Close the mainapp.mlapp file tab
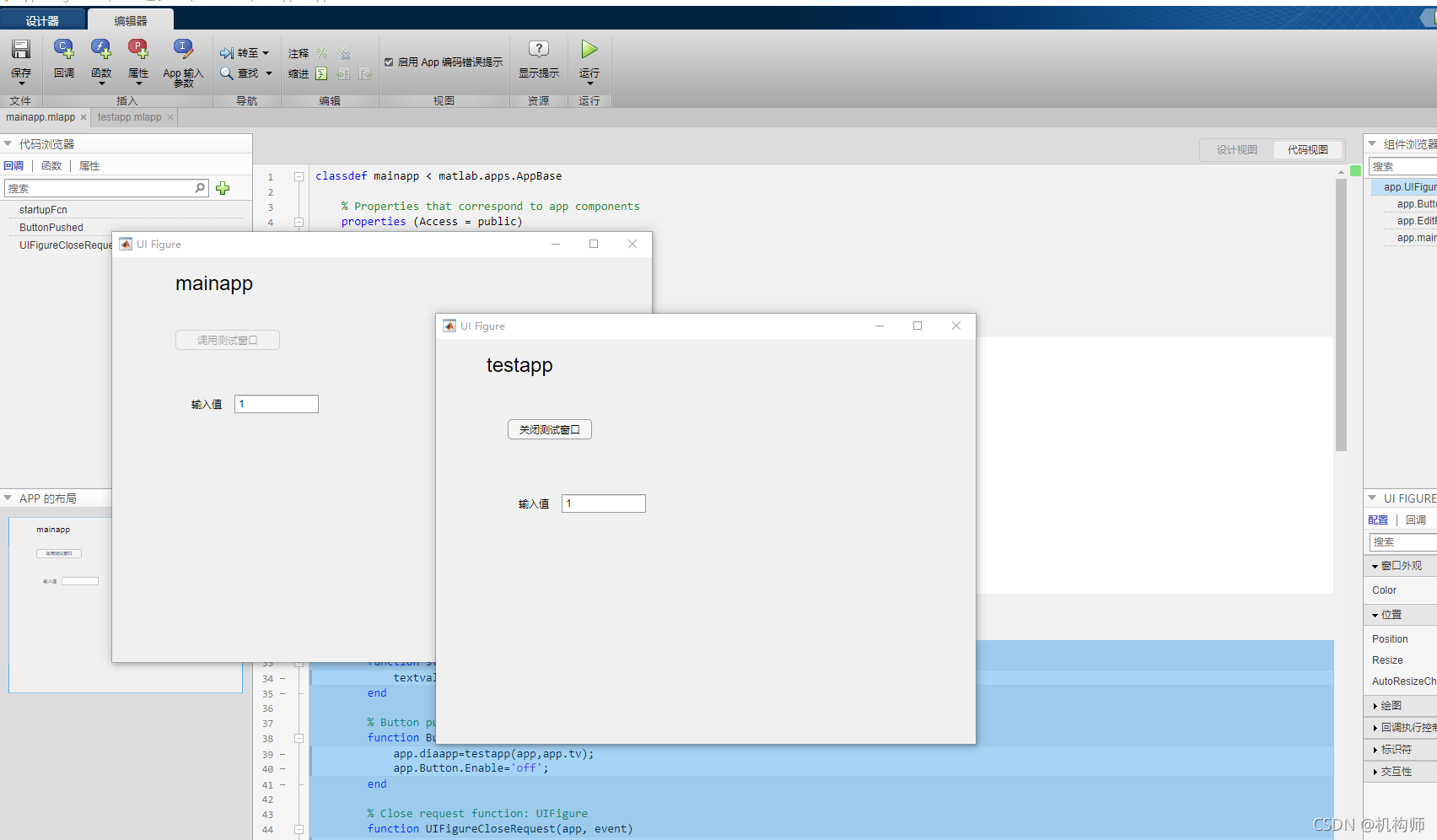The width and height of the screenshot is (1437, 840). [x=83, y=117]
